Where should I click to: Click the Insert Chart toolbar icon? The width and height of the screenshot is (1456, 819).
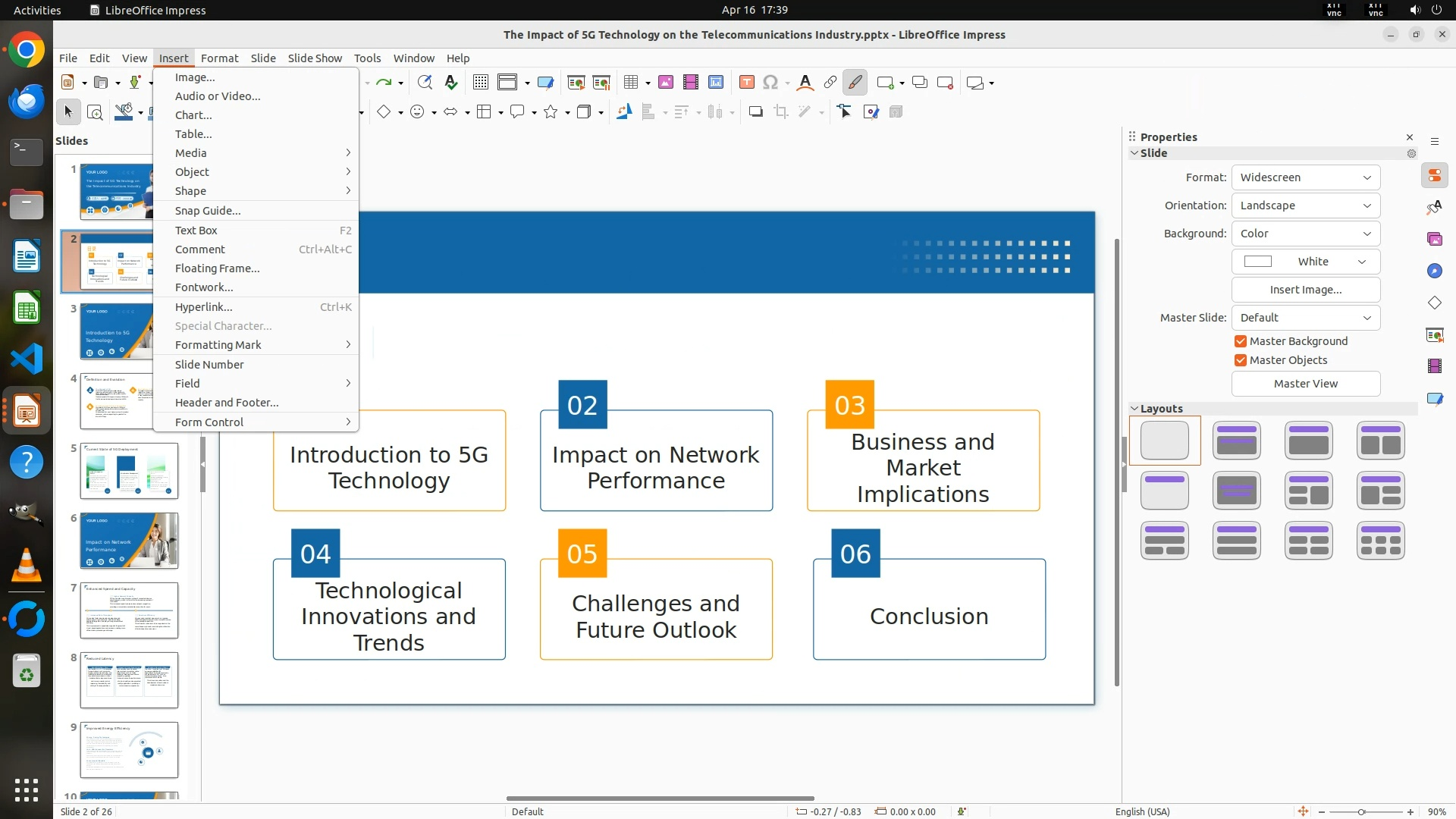click(x=715, y=83)
